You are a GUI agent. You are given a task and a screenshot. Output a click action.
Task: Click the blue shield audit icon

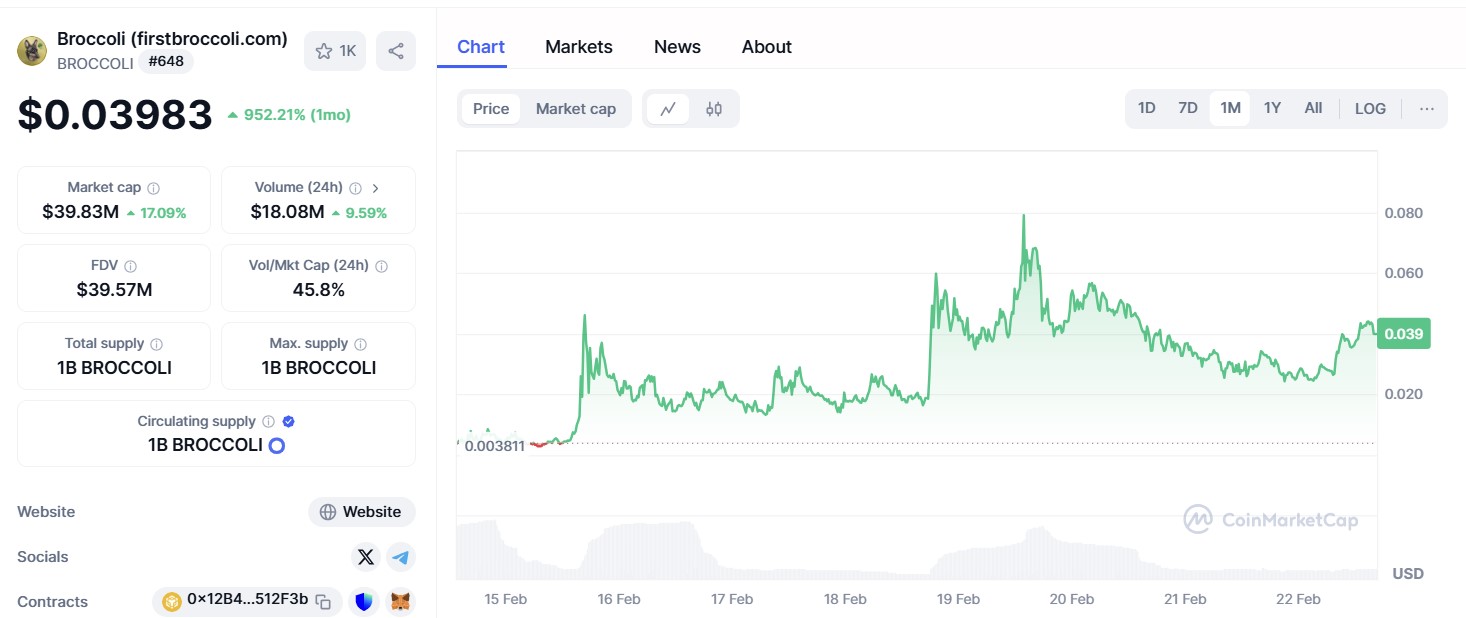coord(364,601)
